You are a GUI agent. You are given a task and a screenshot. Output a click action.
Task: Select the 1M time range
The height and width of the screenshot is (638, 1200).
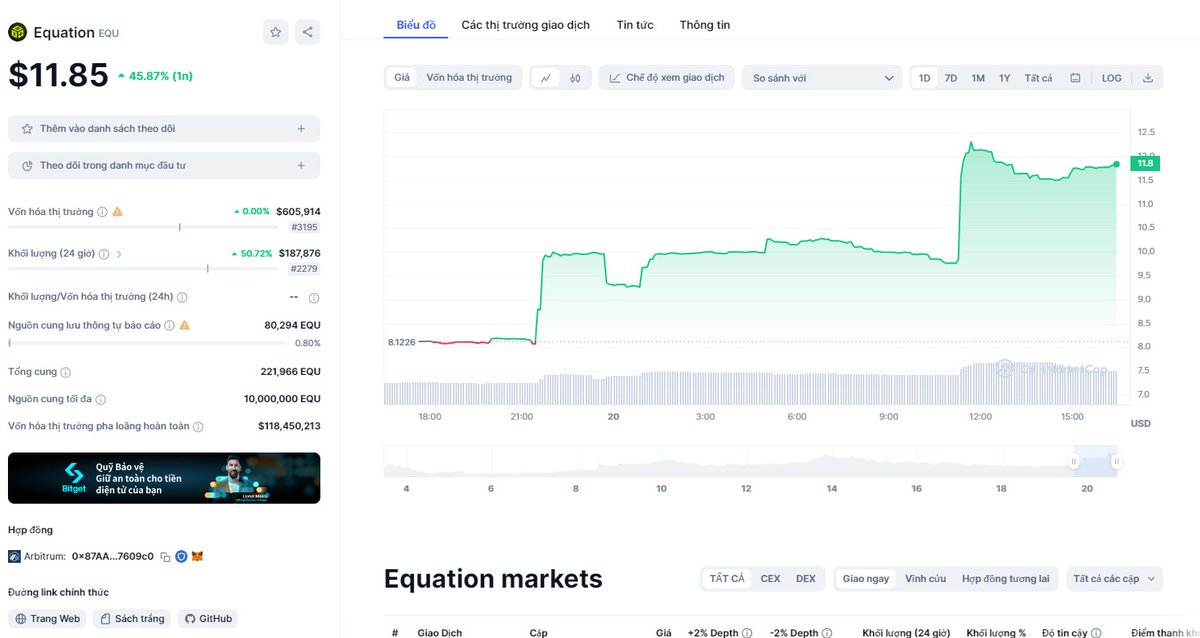tap(978, 78)
